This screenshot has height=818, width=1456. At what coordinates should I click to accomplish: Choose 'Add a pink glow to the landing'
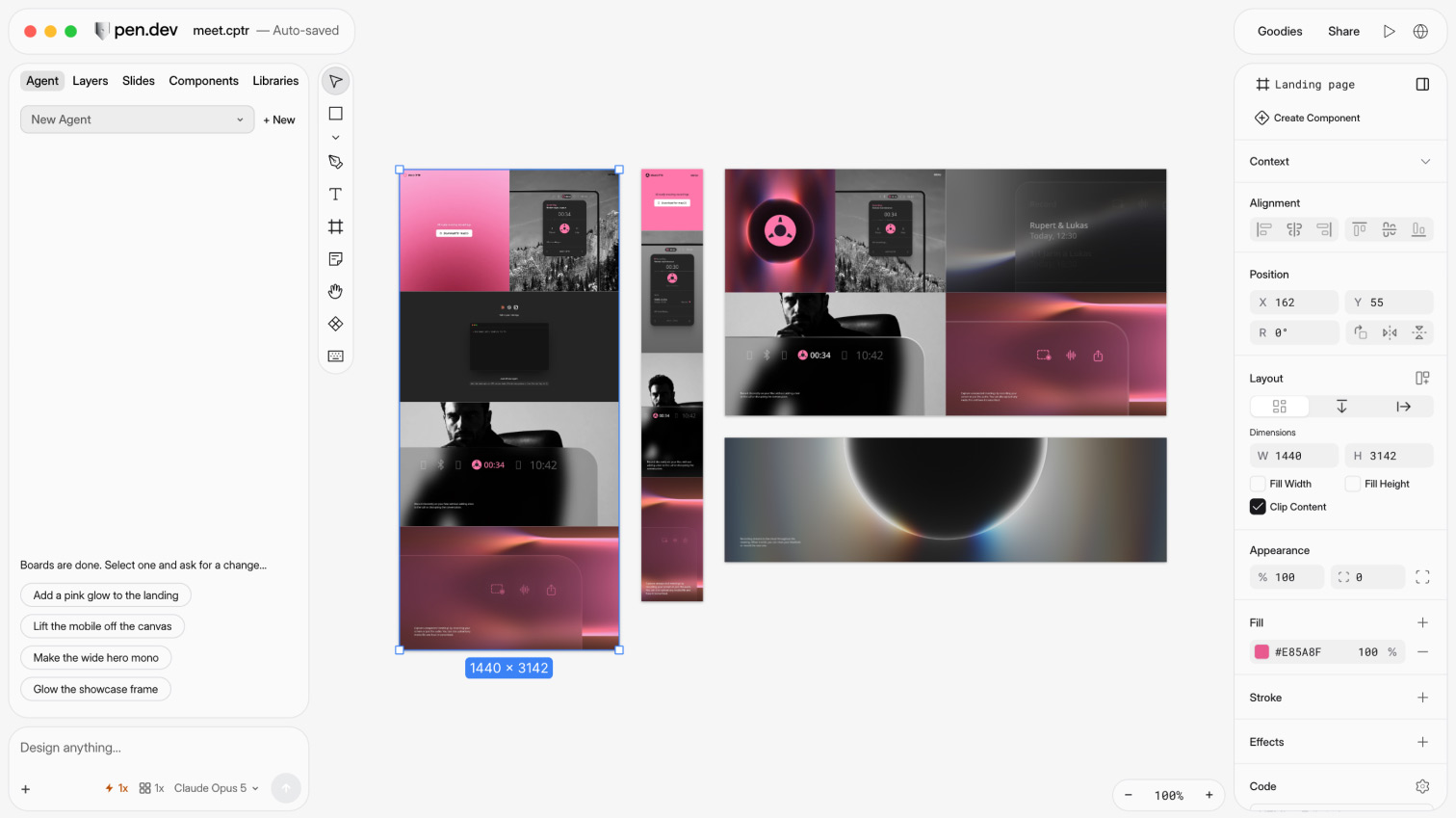click(106, 595)
